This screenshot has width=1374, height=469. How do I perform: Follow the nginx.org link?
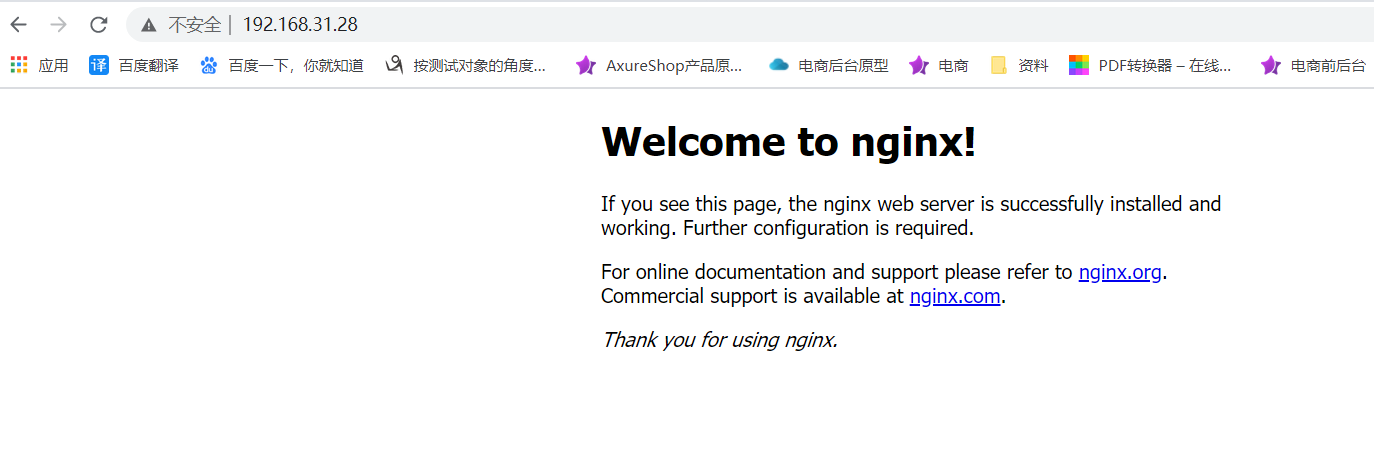pos(1120,272)
